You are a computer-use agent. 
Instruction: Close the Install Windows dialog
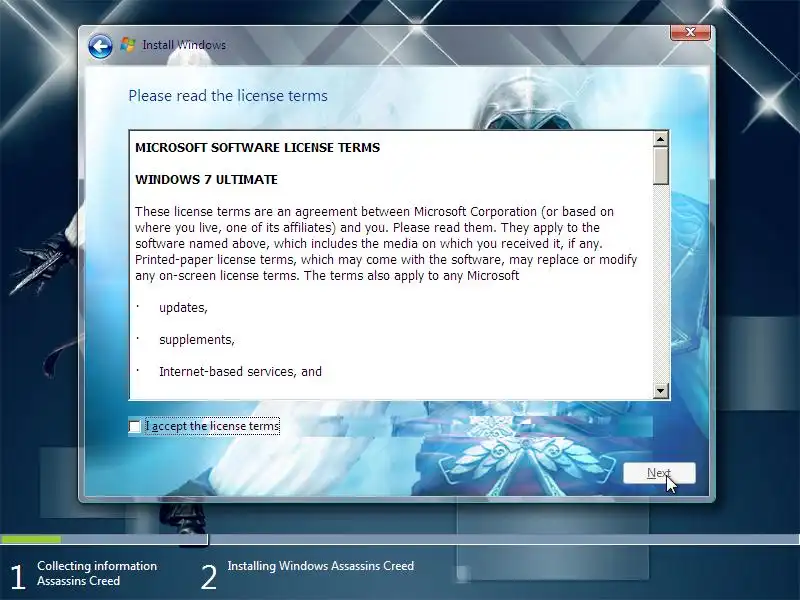(690, 32)
